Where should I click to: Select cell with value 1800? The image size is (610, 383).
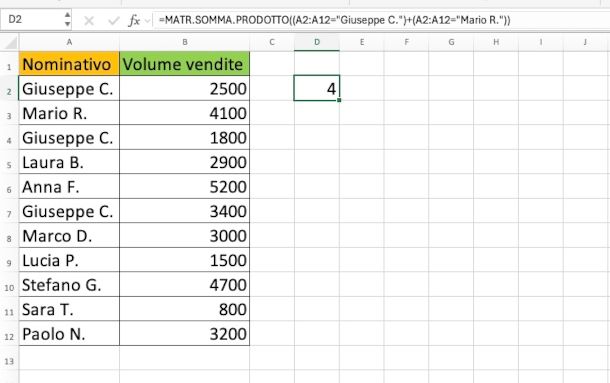184,137
